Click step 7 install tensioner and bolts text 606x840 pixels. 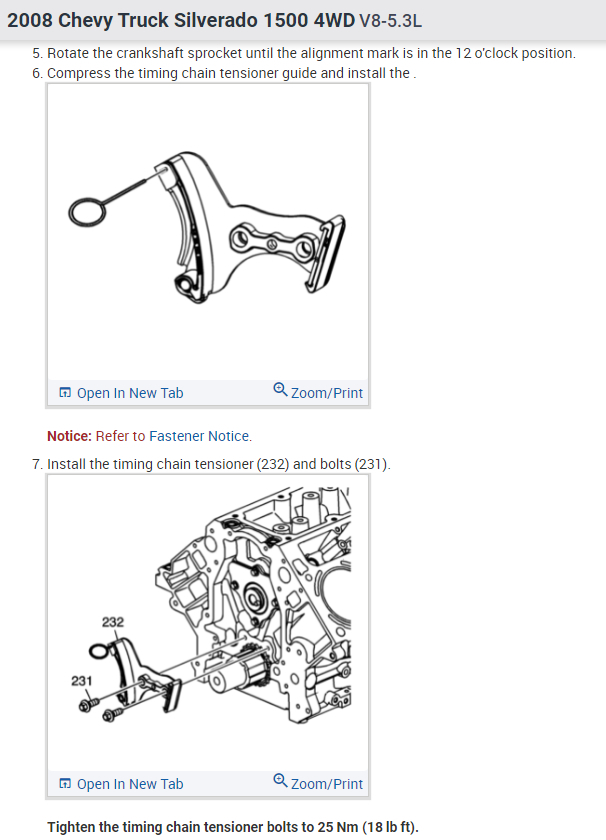click(211, 464)
